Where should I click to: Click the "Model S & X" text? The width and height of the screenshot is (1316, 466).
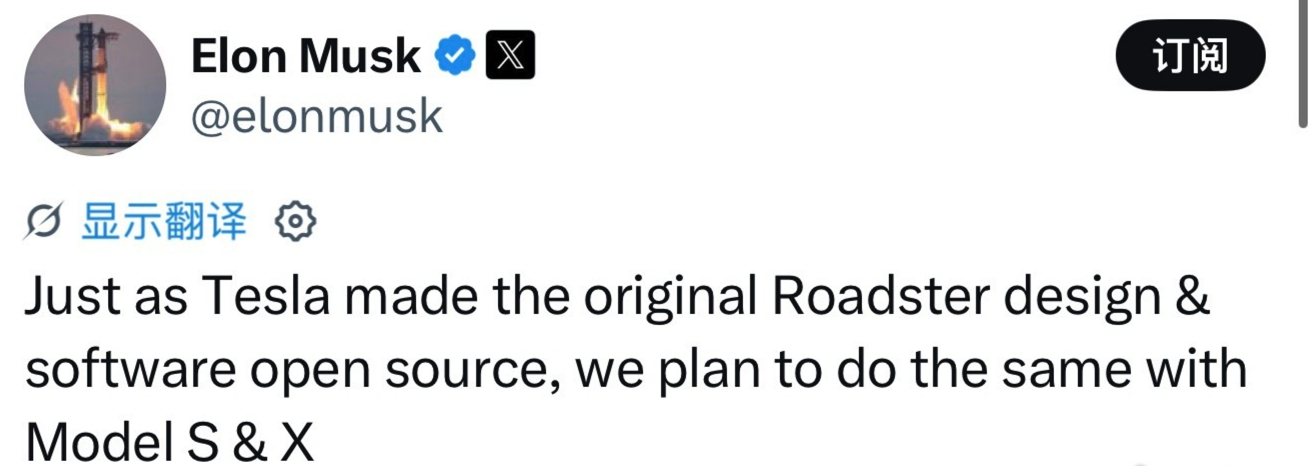point(169,441)
